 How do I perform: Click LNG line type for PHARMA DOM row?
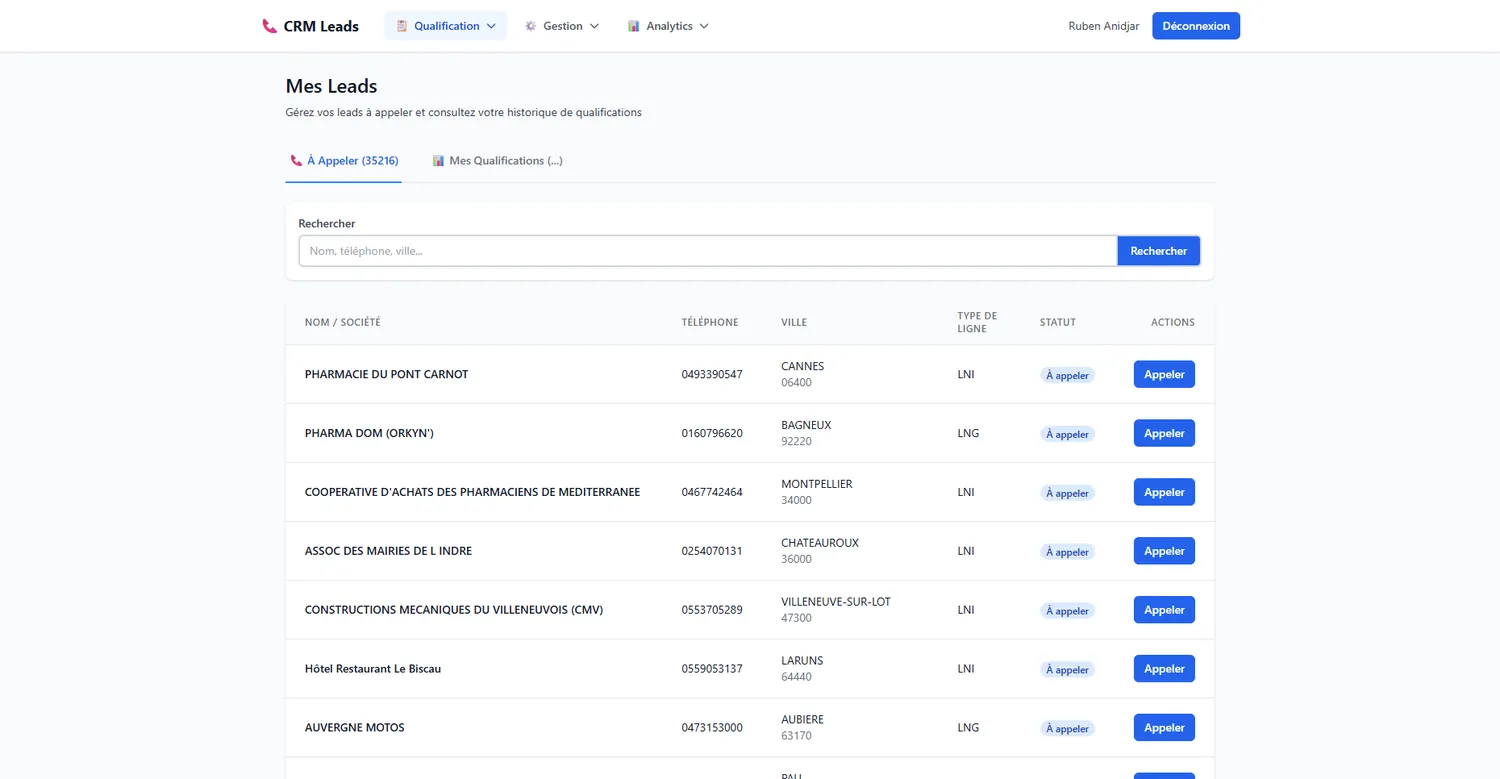click(x=968, y=433)
